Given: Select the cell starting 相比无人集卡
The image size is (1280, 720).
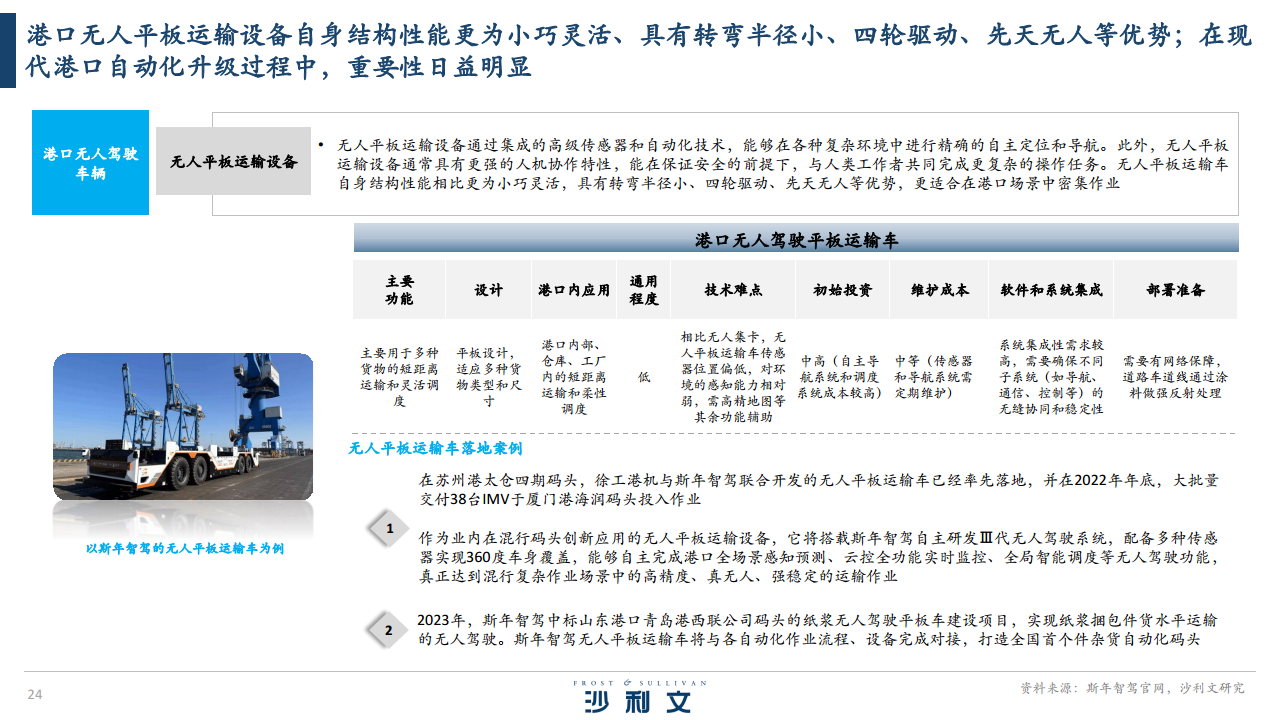Looking at the screenshot, I should pos(733,377).
